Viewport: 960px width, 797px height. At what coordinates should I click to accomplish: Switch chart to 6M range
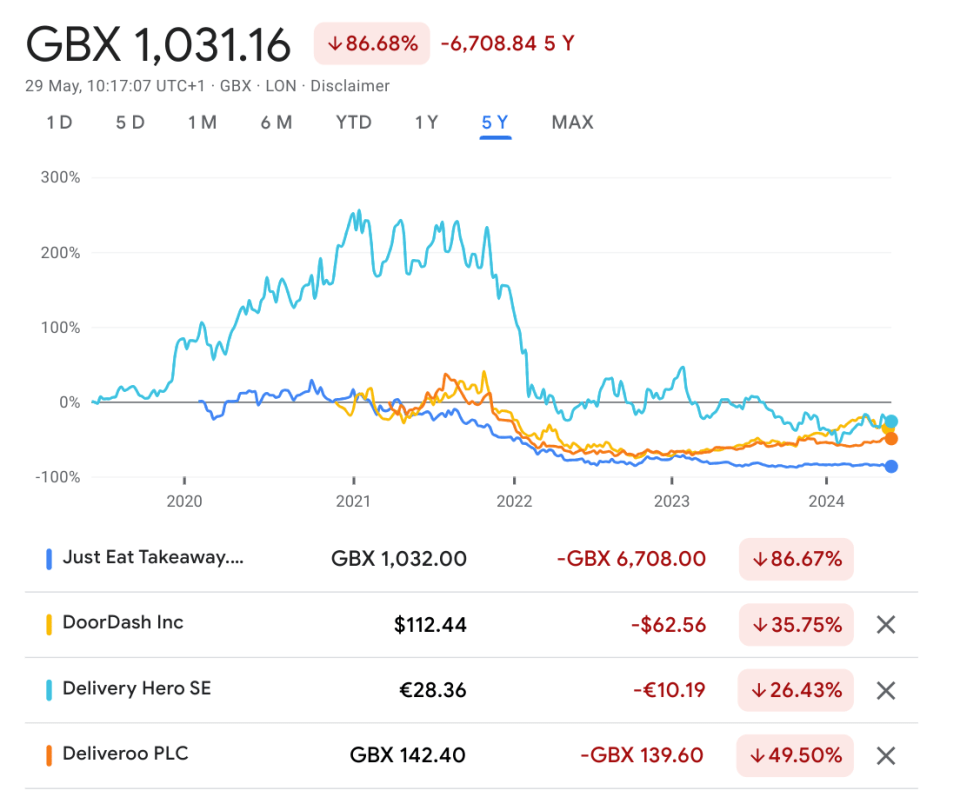[276, 123]
